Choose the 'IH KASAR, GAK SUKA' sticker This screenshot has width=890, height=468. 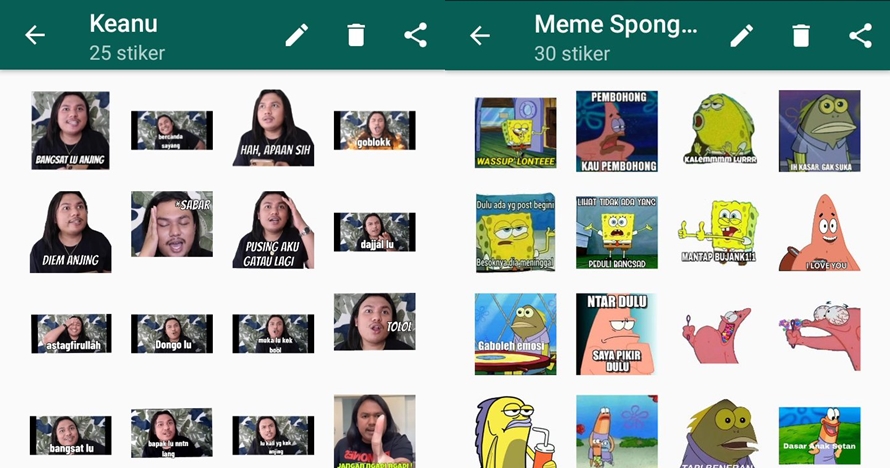820,131
